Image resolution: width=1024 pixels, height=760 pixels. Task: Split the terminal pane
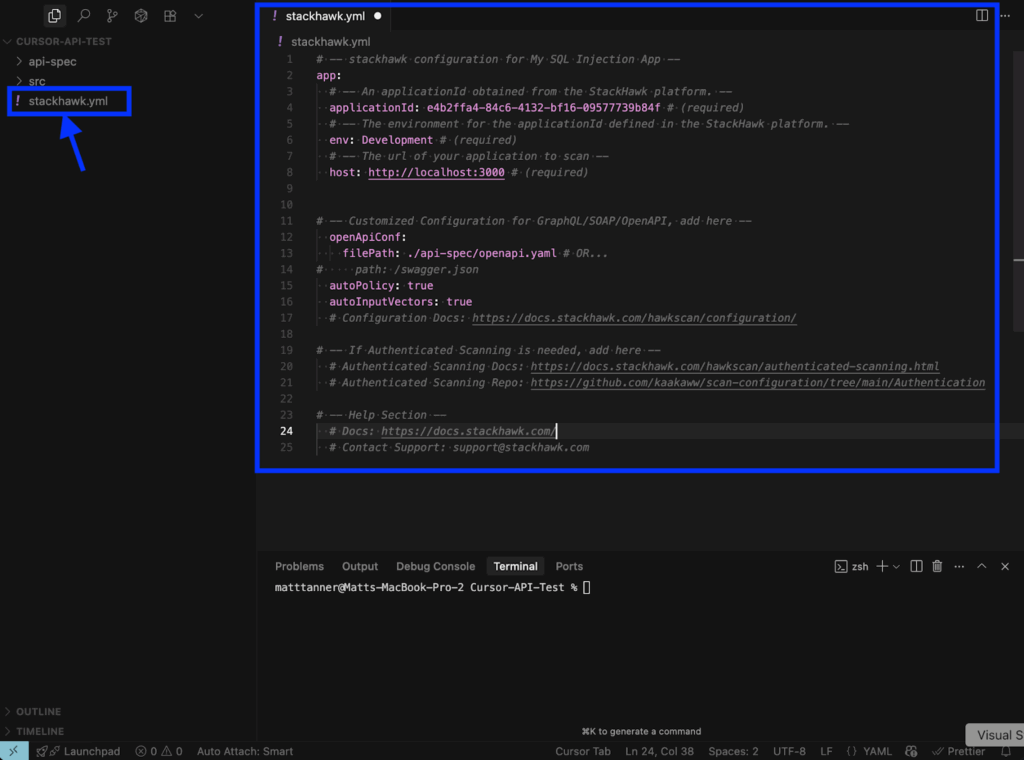pyautogui.click(x=916, y=566)
